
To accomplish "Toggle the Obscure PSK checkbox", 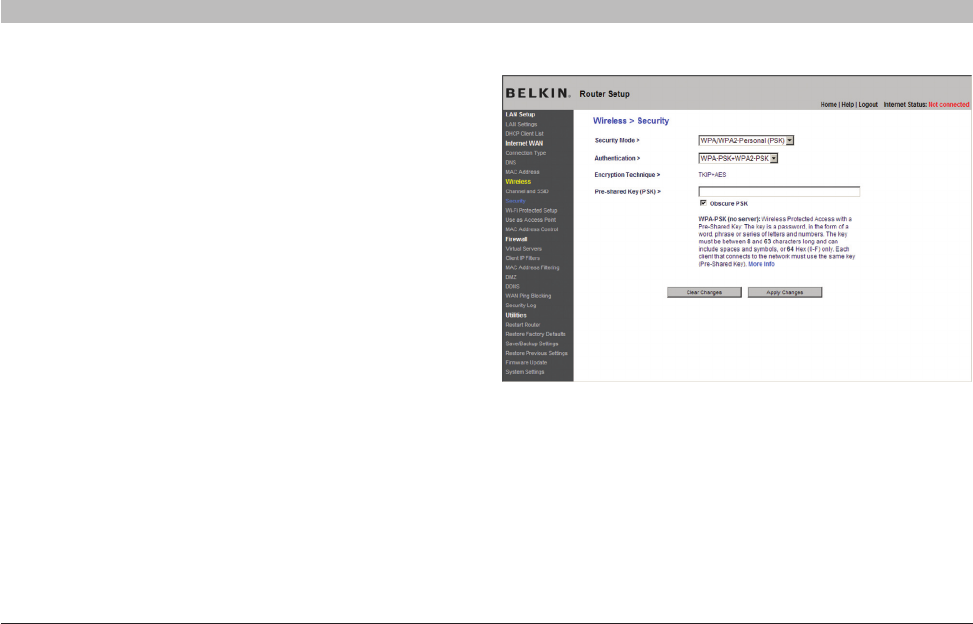I will coord(703,203).
